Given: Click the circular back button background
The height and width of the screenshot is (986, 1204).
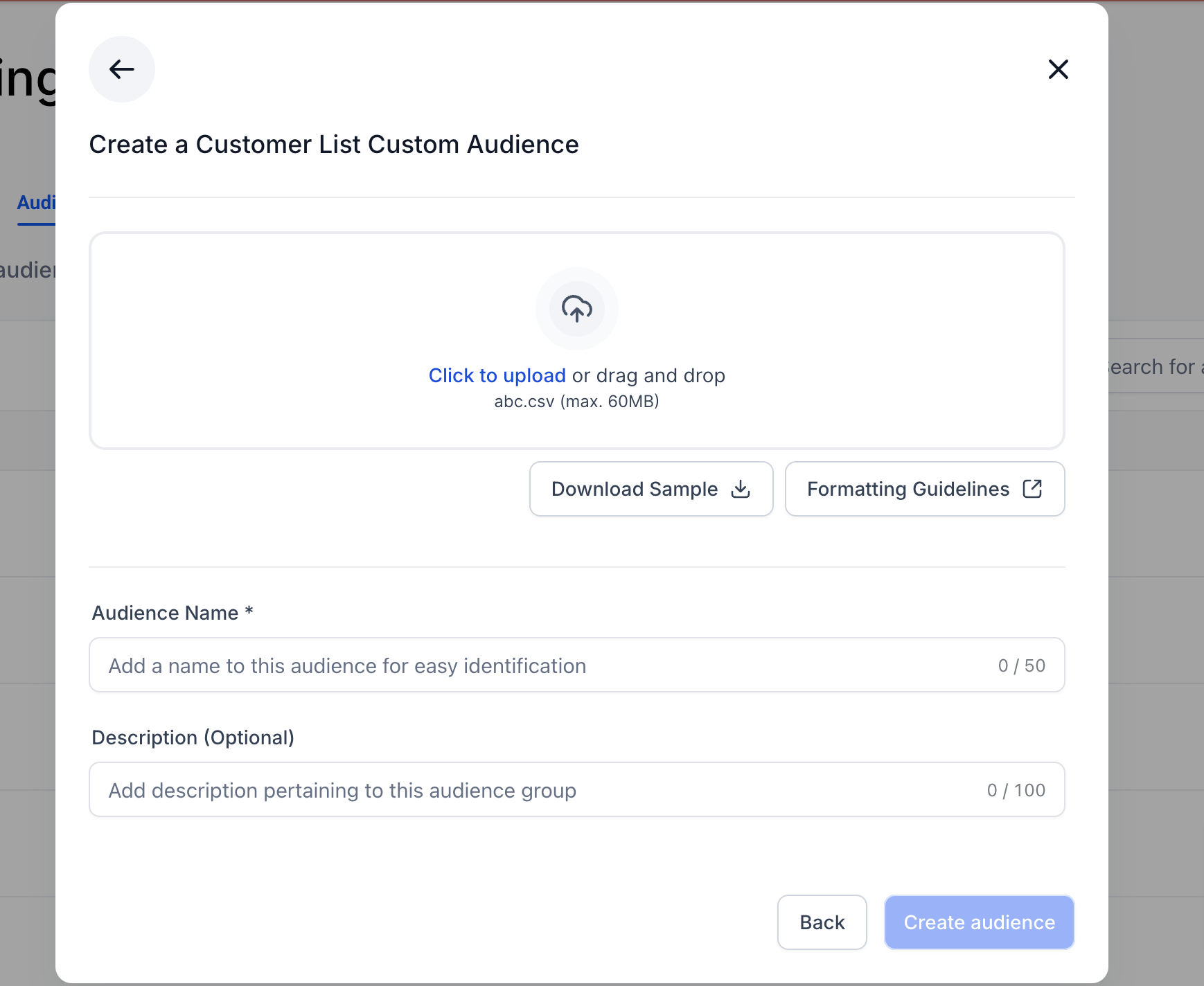Looking at the screenshot, I should point(122,69).
